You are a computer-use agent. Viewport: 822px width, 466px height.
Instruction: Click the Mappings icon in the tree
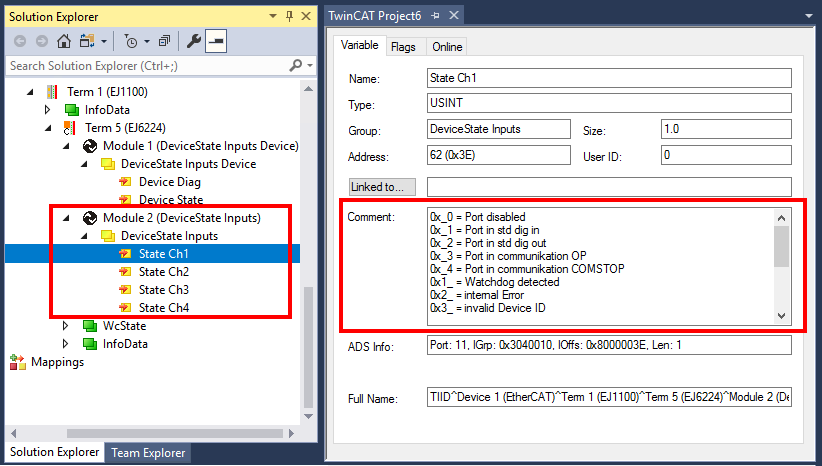tap(17, 362)
